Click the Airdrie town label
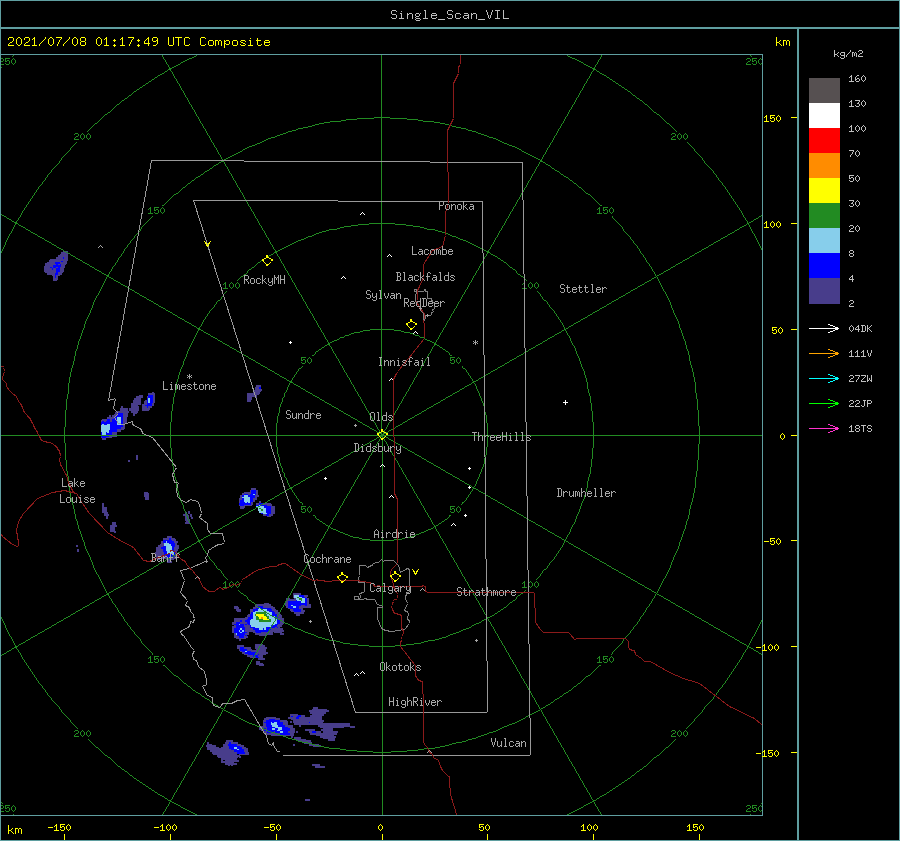The image size is (900, 841). [x=394, y=534]
